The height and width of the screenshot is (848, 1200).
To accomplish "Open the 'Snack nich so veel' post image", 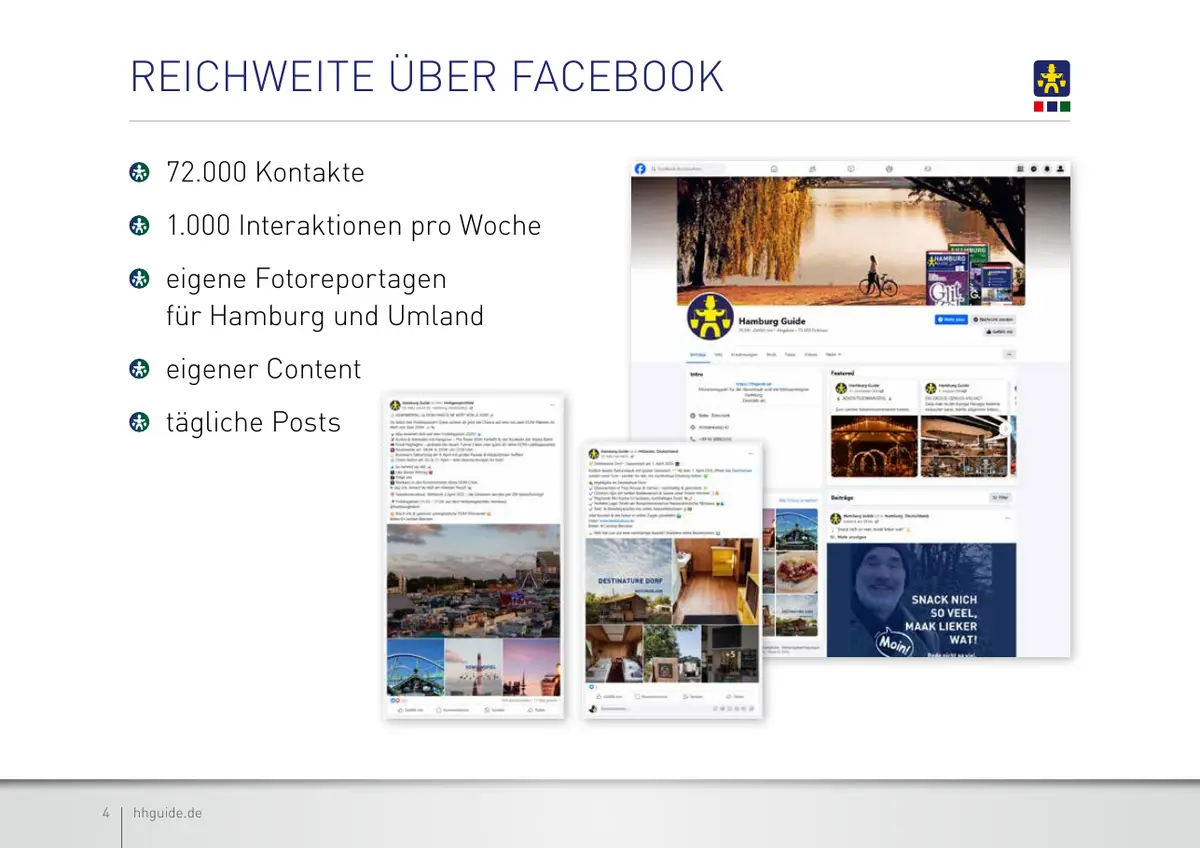I will click(x=921, y=600).
